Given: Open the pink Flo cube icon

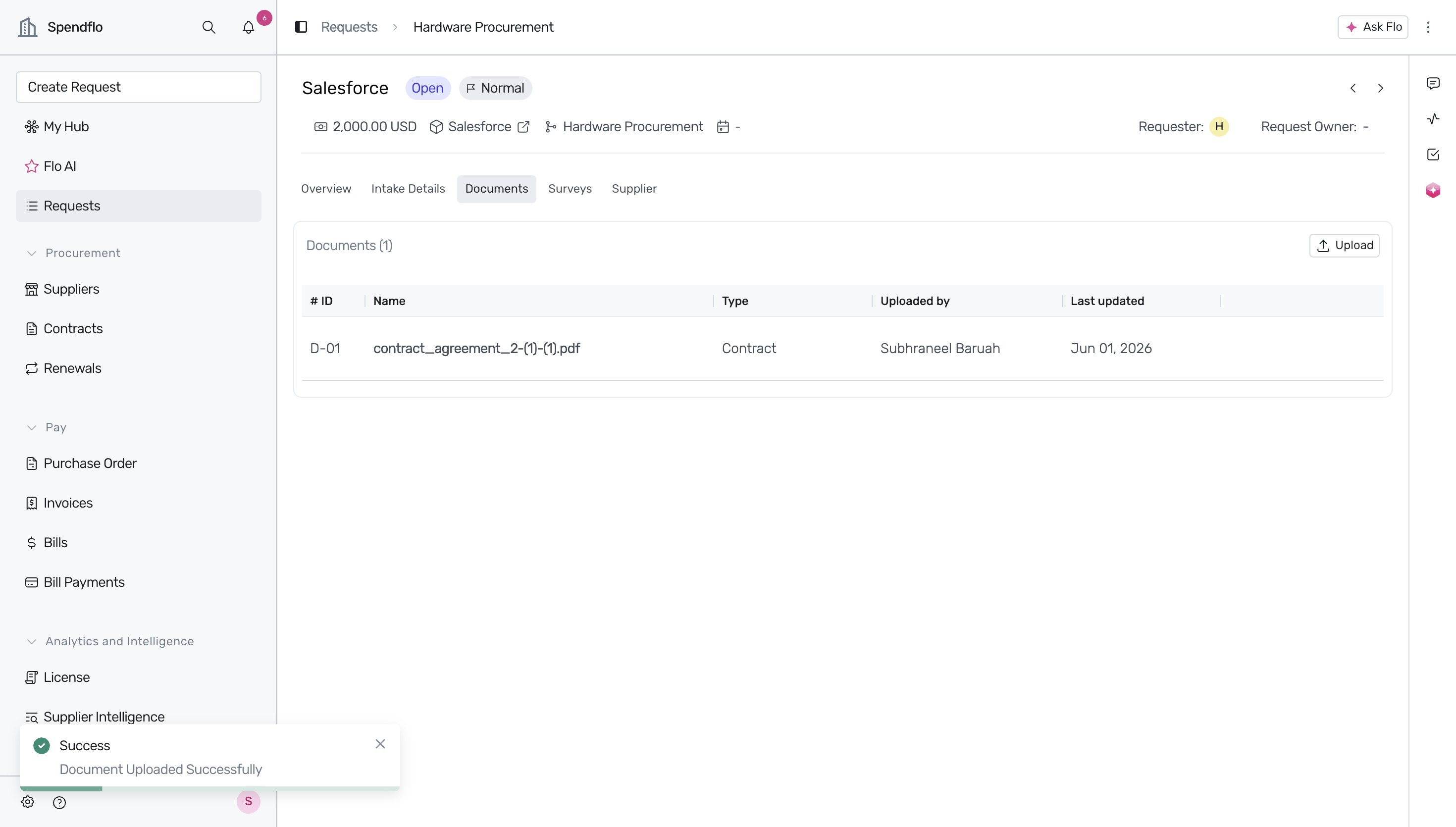Looking at the screenshot, I should 1433,190.
